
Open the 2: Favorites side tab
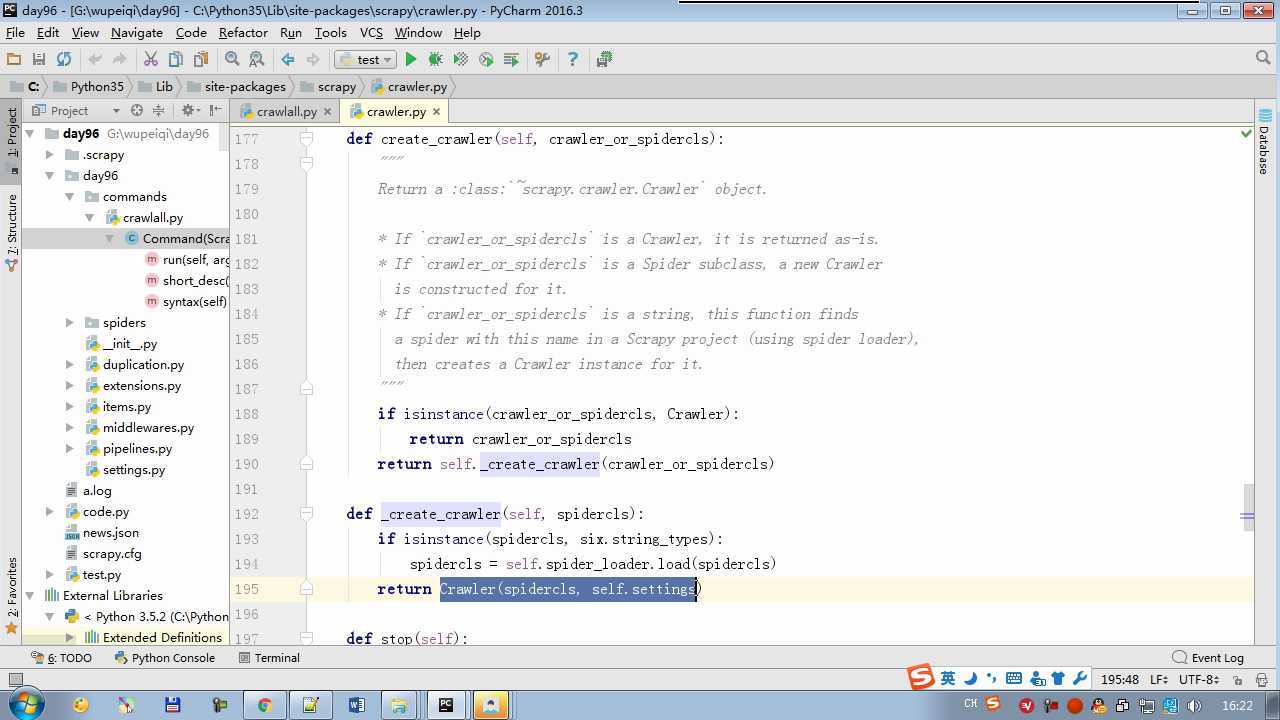tap(12, 594)
